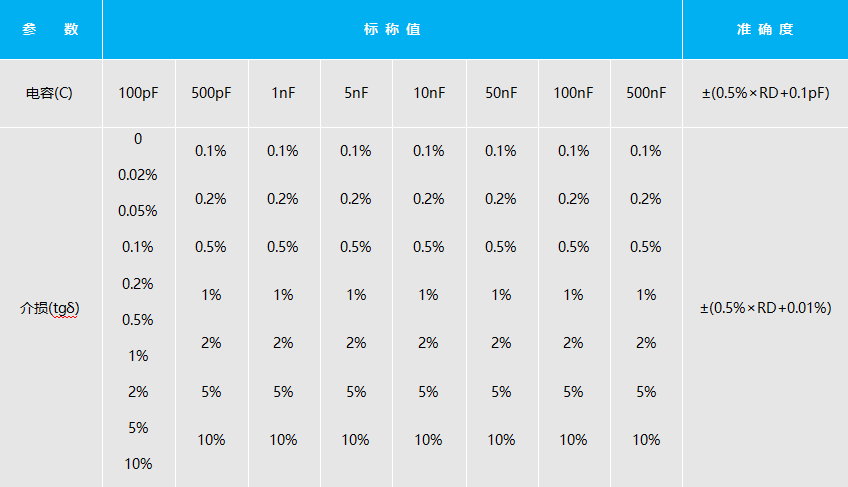Select the 电容(C) row label
Viewport: 848px width, 487px height.
[x=50, y=93]
